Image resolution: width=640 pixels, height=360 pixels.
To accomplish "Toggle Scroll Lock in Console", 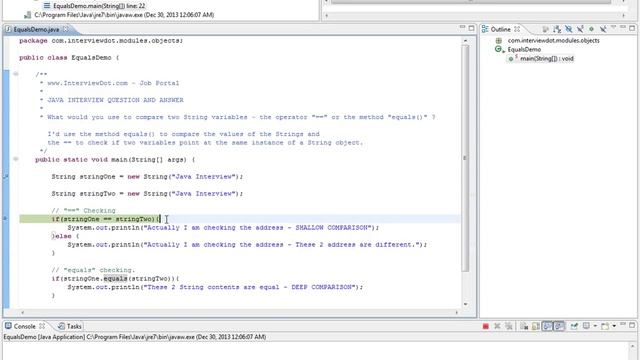I will tap(536, 326).
